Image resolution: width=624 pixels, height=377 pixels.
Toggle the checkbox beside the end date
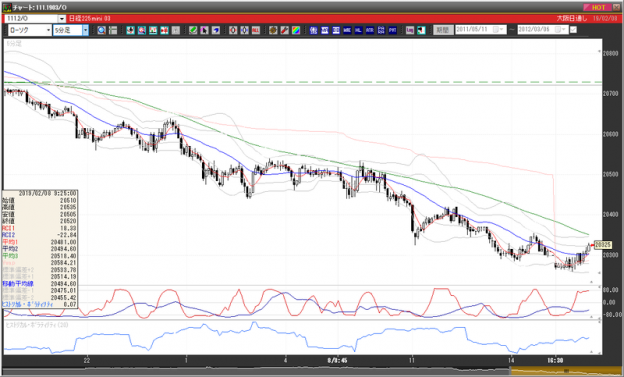pos(573,30)
